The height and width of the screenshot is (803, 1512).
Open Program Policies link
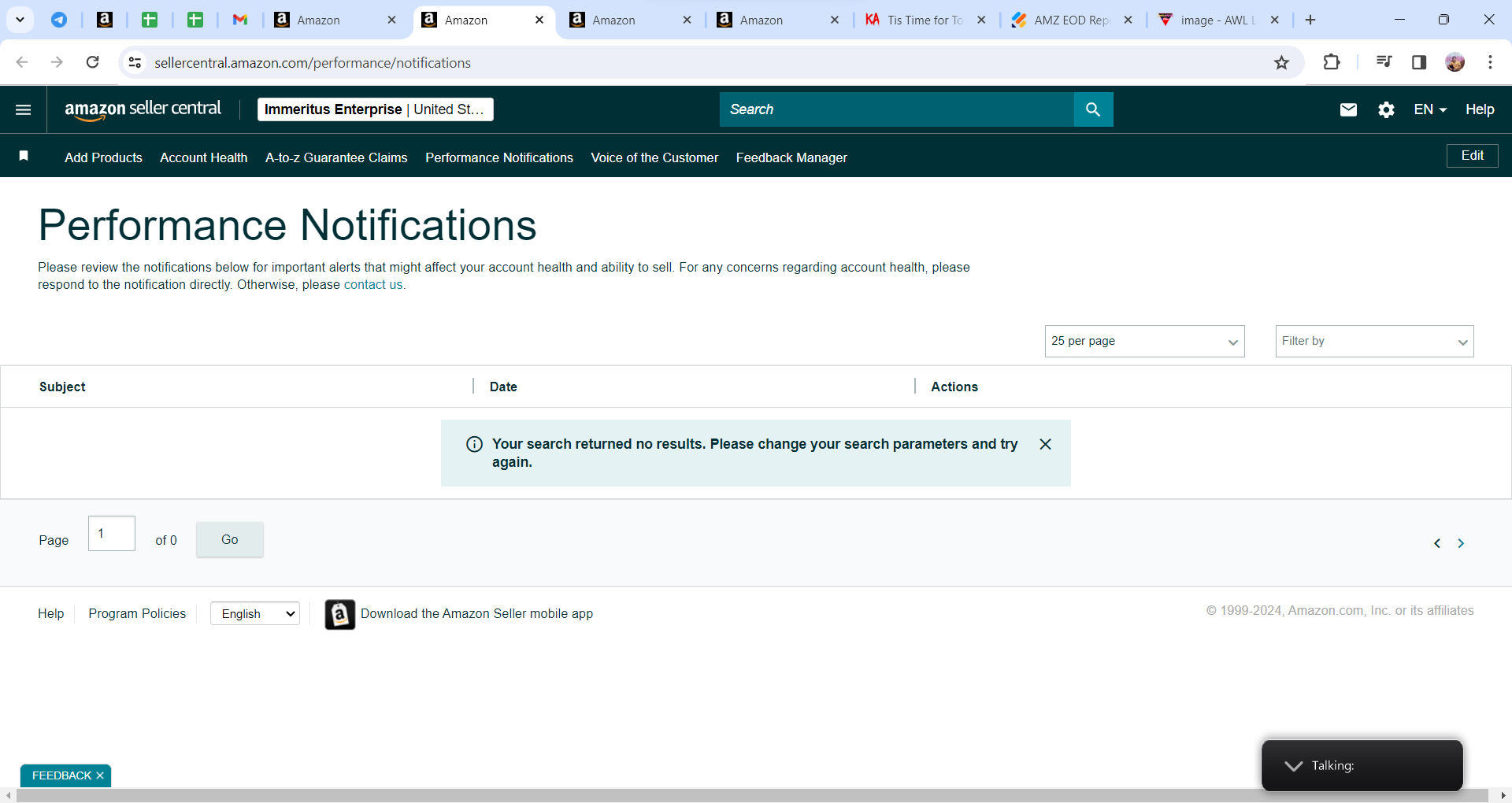click(x=137, y=613)
